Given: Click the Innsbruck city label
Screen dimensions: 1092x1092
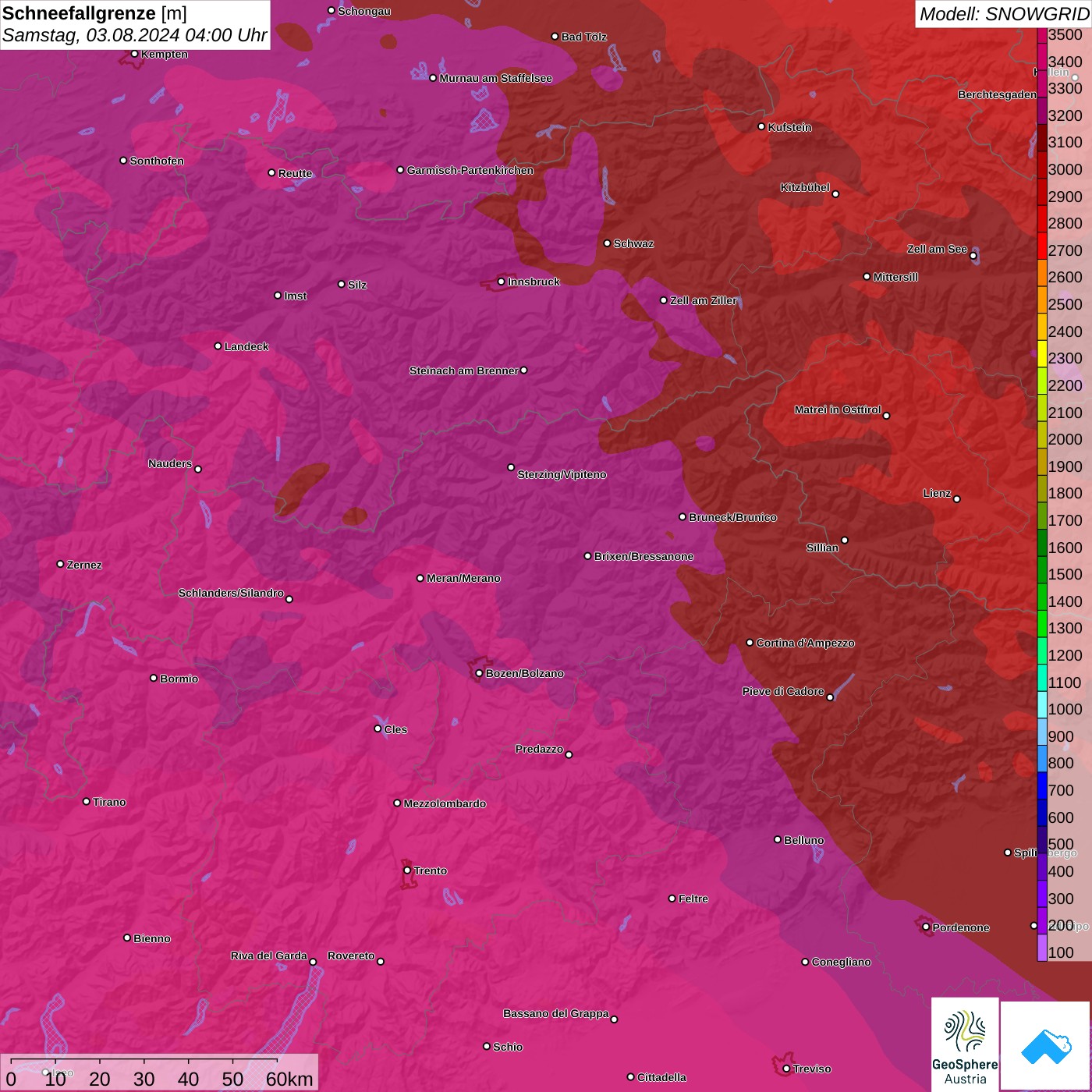Looking at the screenshot, I should (534, 282).
